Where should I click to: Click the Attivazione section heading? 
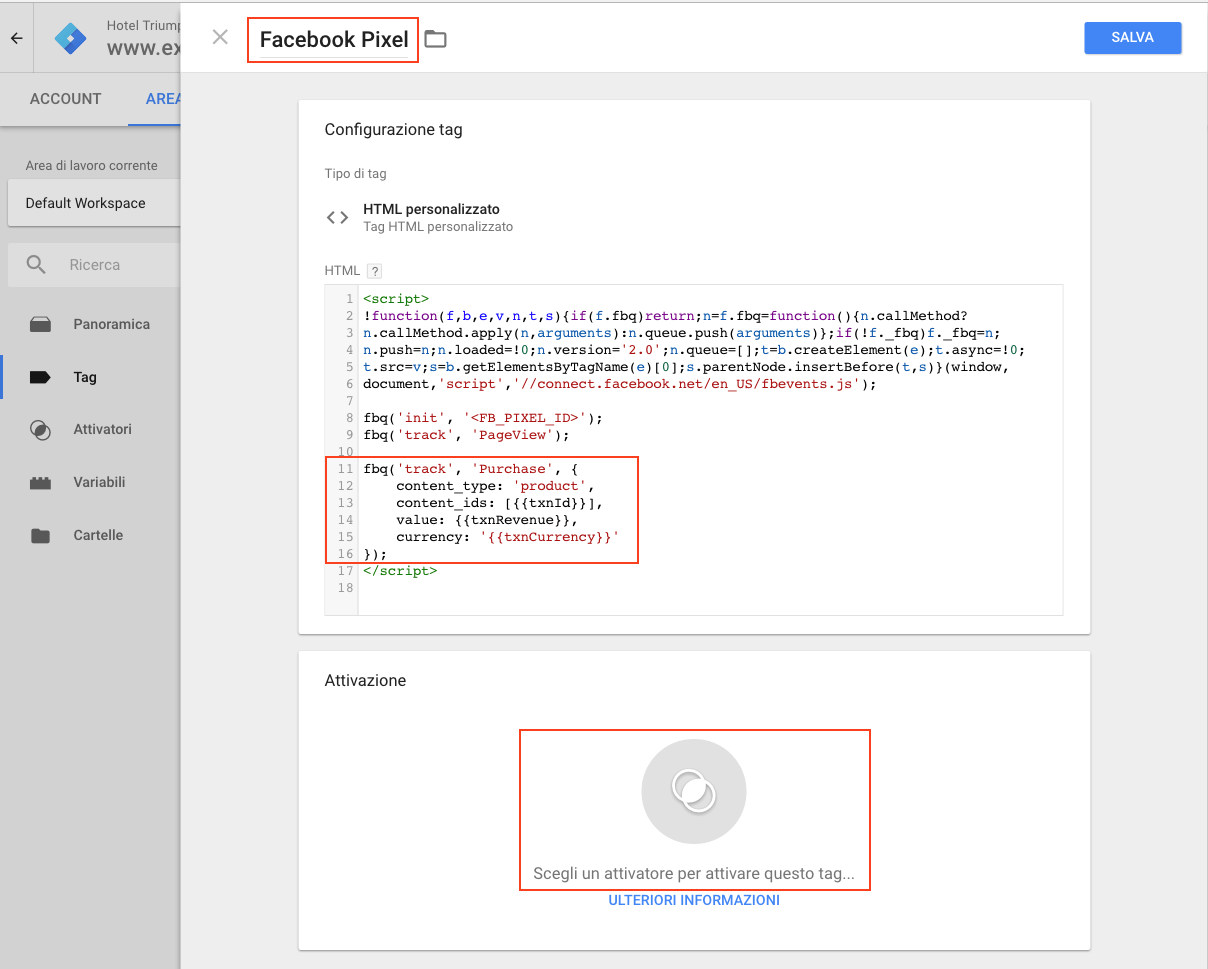(x=365, y=680)
